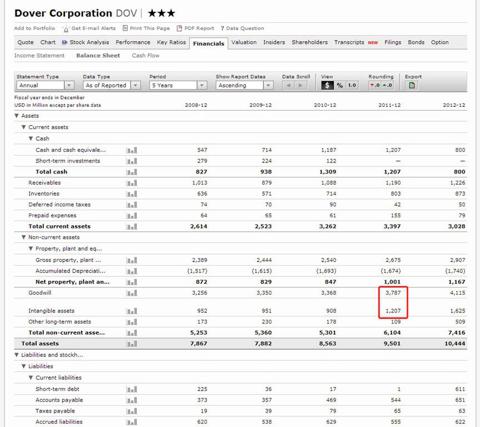The image size is (480, 427).
Task: Decrease decimal rounding
Action: [x=375, y=85]
